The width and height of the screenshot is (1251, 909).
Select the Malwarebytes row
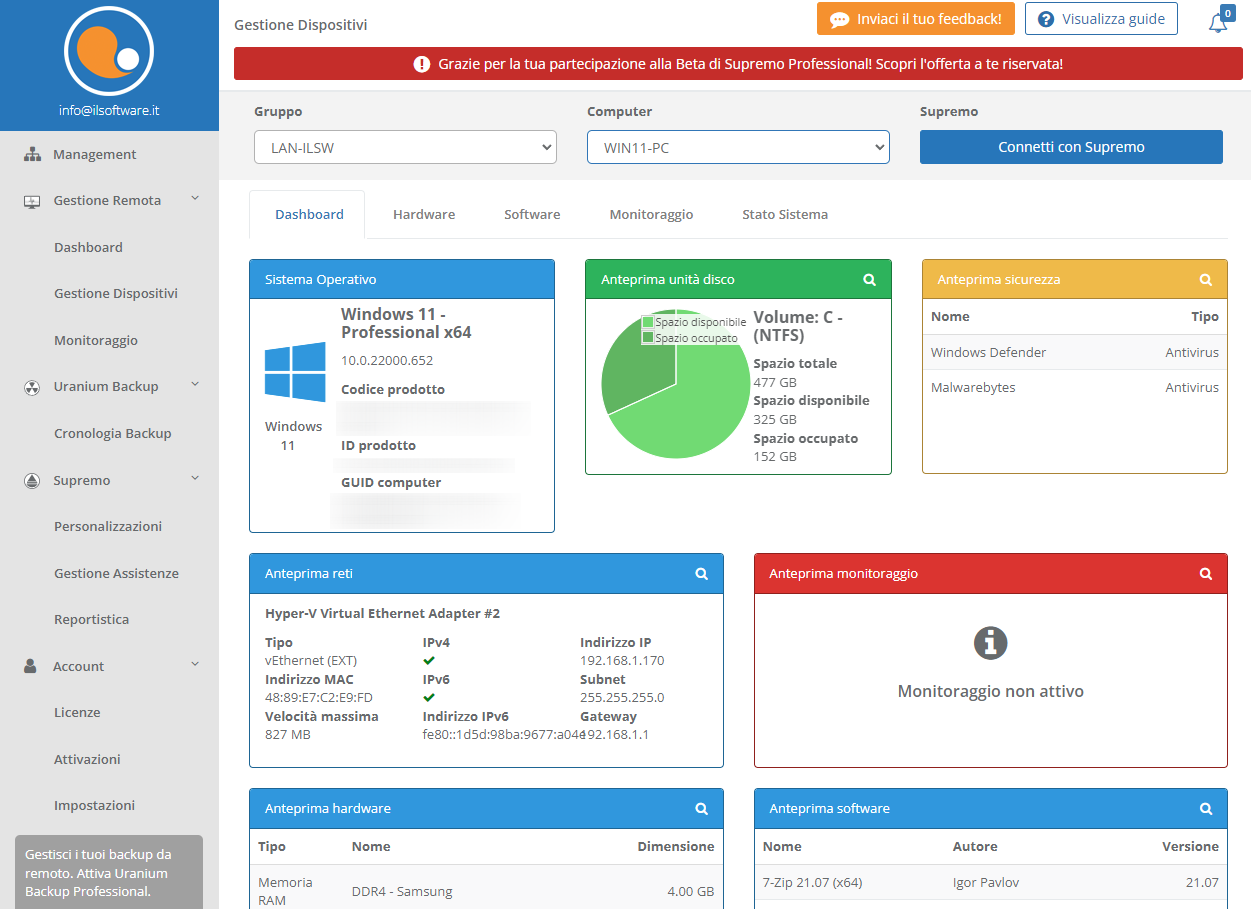coord(1075,388)
